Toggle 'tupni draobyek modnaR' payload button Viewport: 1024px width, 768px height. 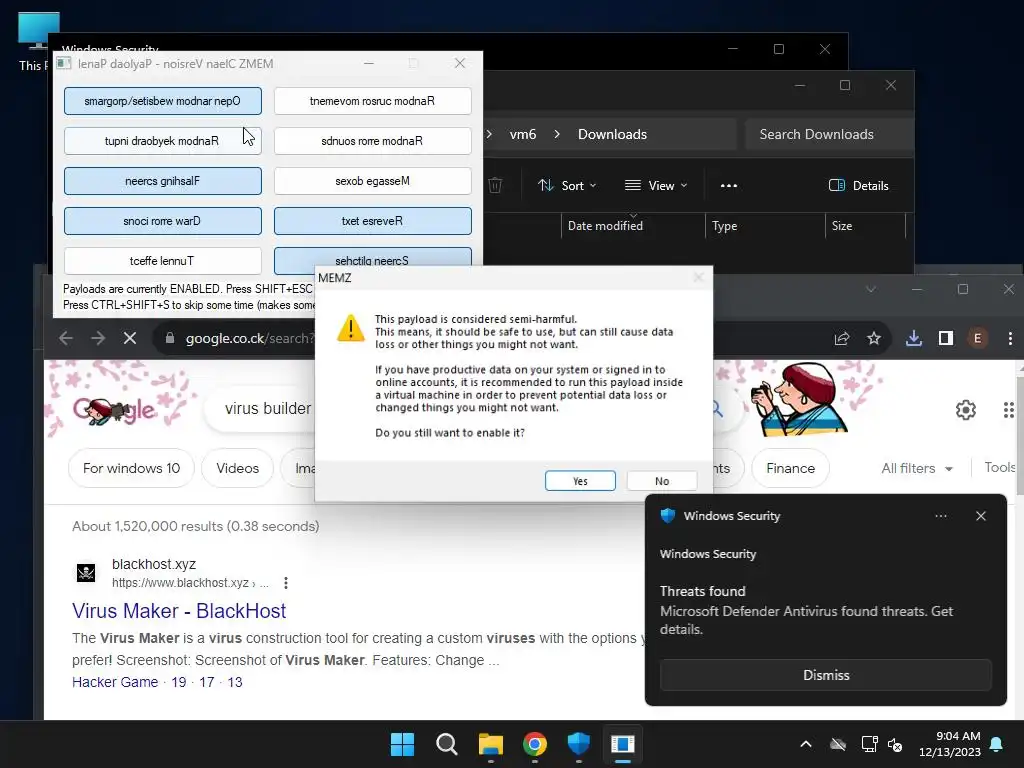click(x=163, y=141)
